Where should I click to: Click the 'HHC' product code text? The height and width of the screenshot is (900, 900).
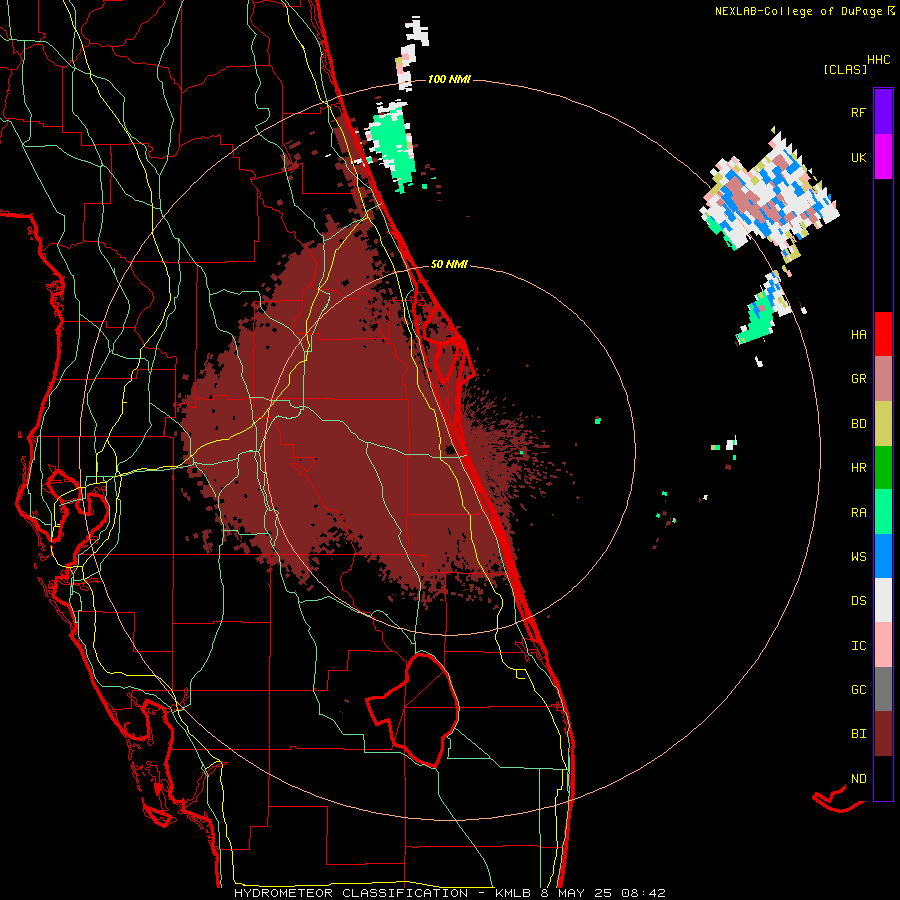tap(878, 60)
